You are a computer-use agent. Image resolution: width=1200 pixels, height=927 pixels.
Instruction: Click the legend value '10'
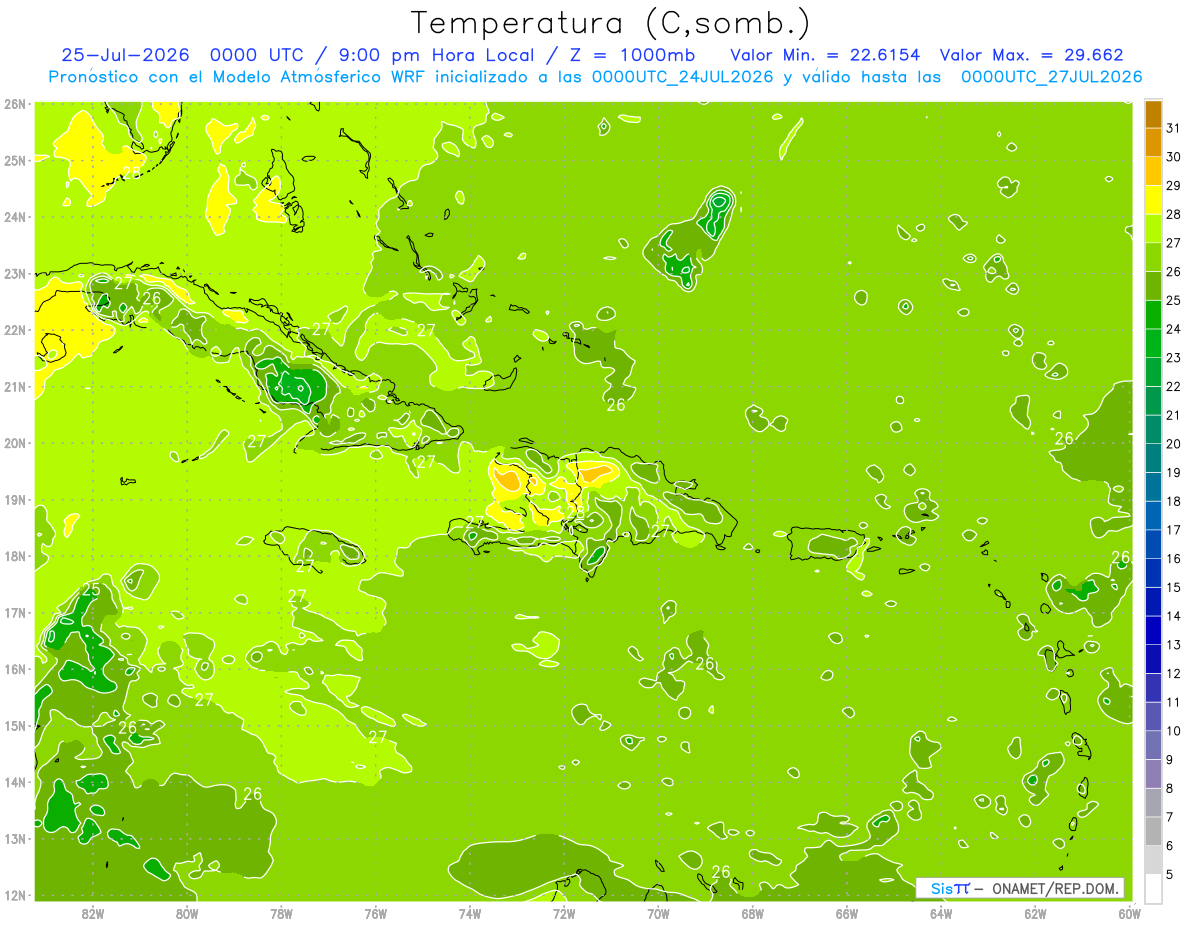[x=1173, y=731]
